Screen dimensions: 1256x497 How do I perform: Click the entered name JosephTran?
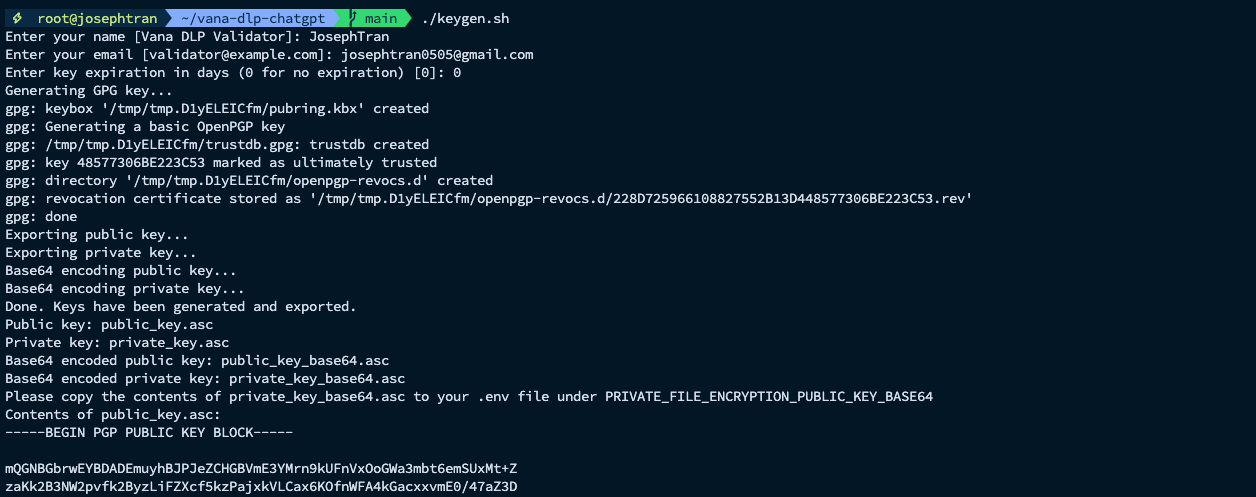(x=349, y=37)
